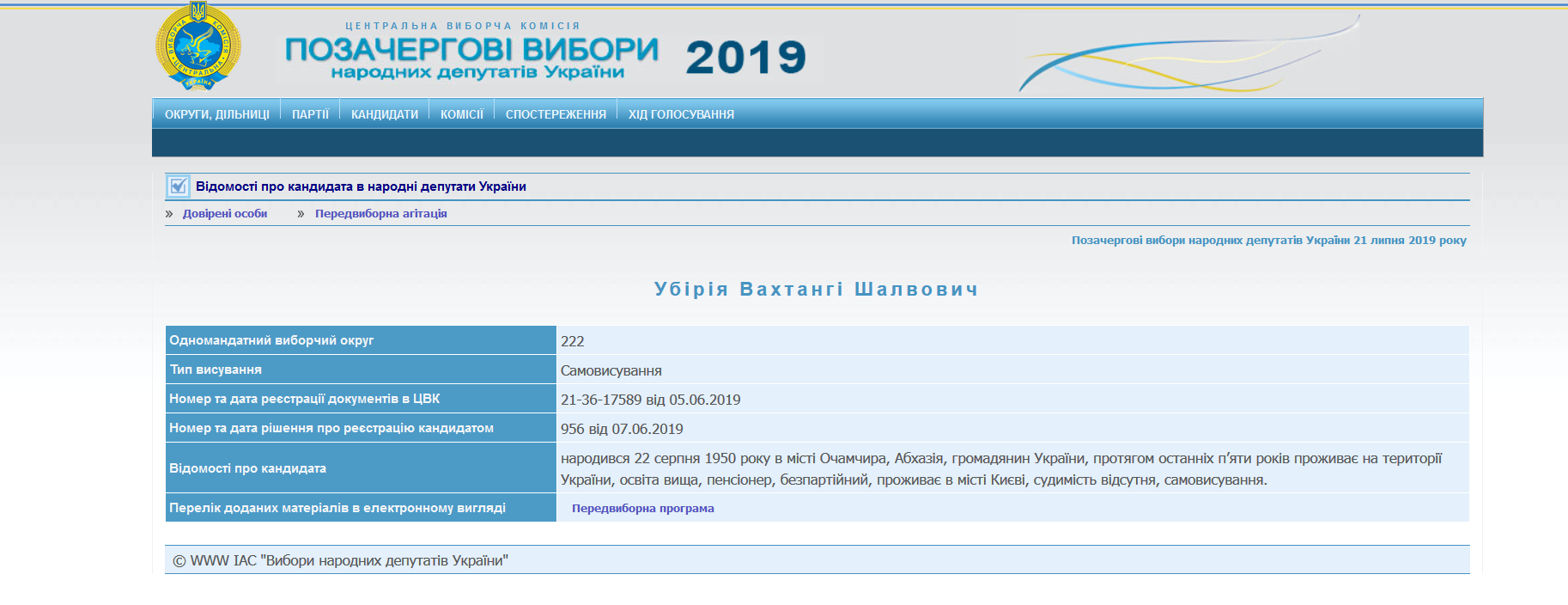Open the ПАРТІЇ menu item

pyautogui.click(x=310, y=114)
